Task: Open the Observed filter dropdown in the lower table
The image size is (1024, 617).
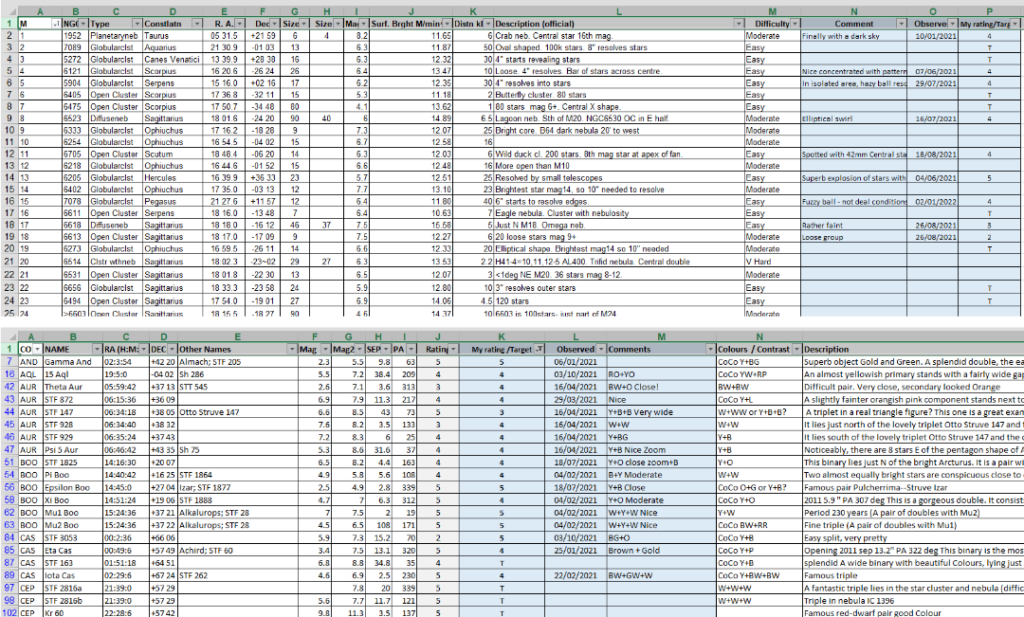Action: tap(601, 349)
